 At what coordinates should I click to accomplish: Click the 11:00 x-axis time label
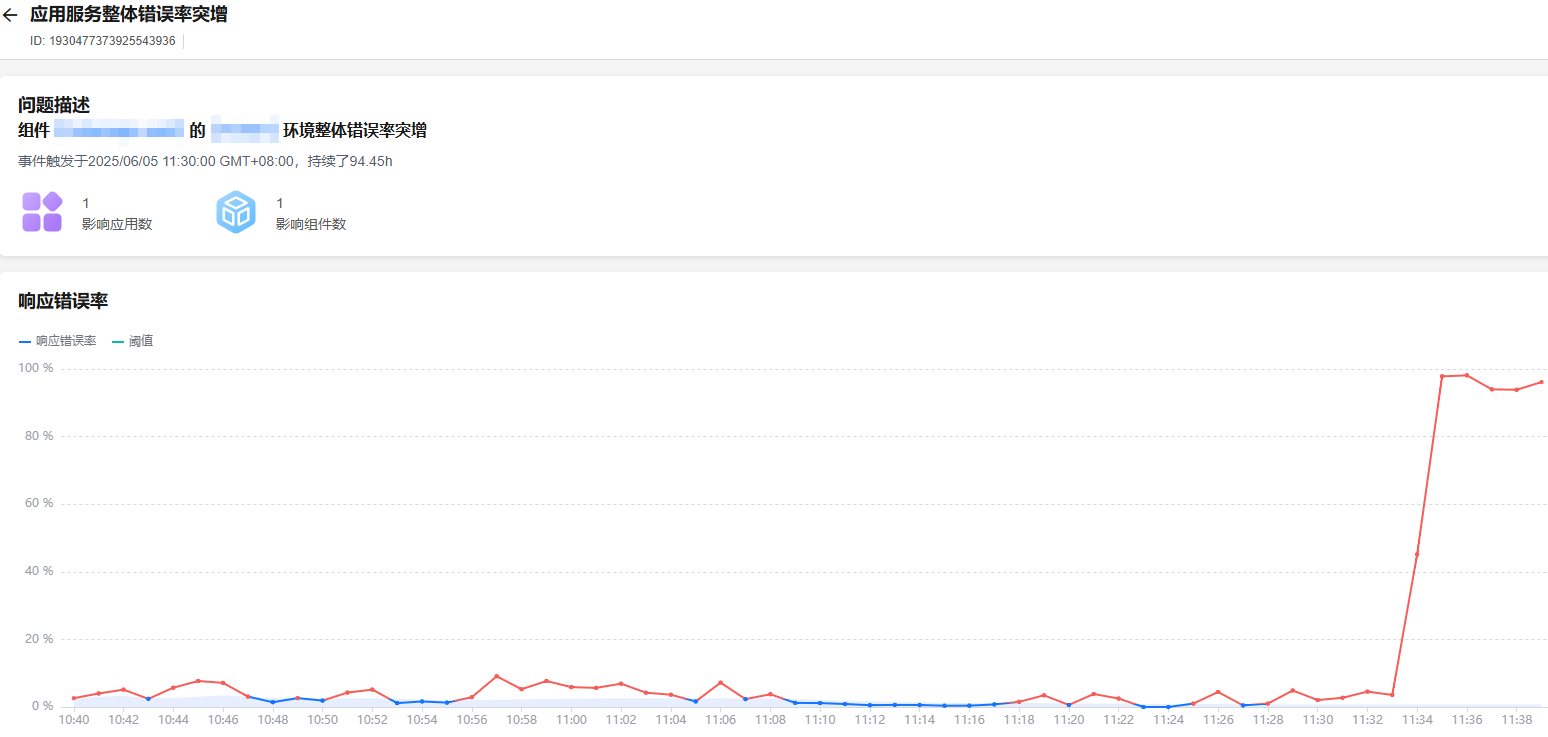click(x=571, y=720)
